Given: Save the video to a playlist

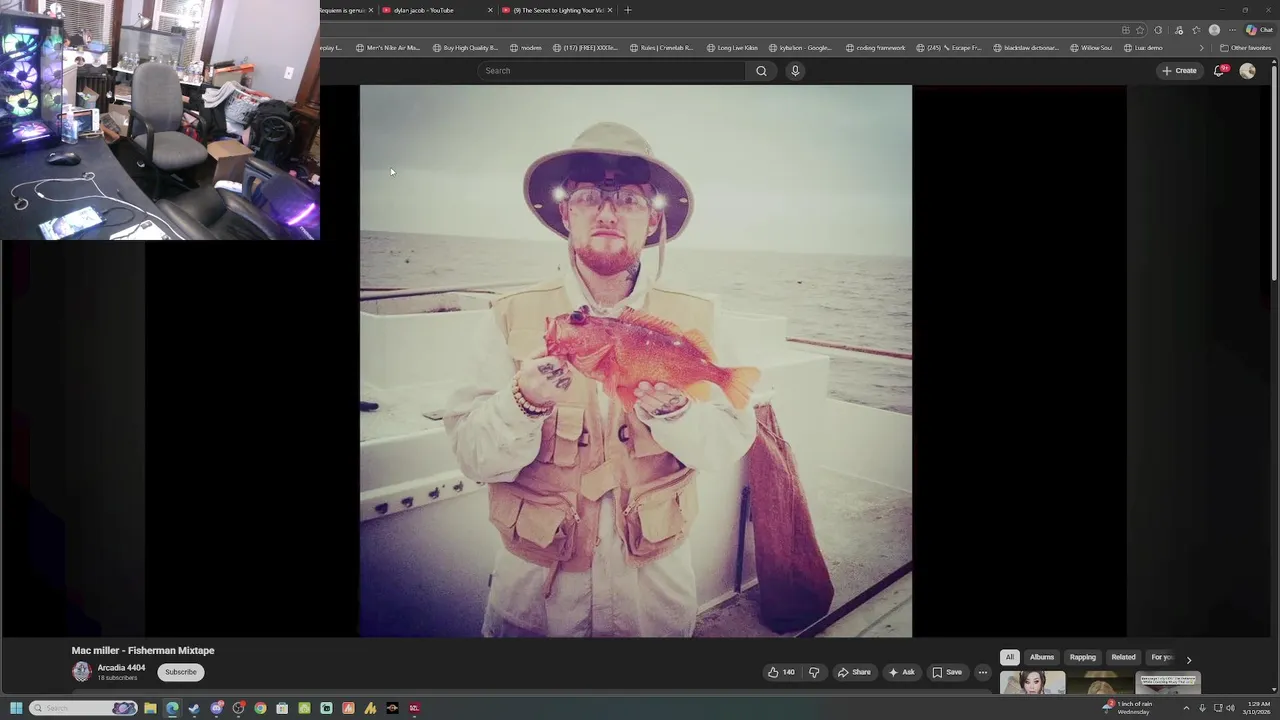Looking at the screenshot, I should pos(946,672).
